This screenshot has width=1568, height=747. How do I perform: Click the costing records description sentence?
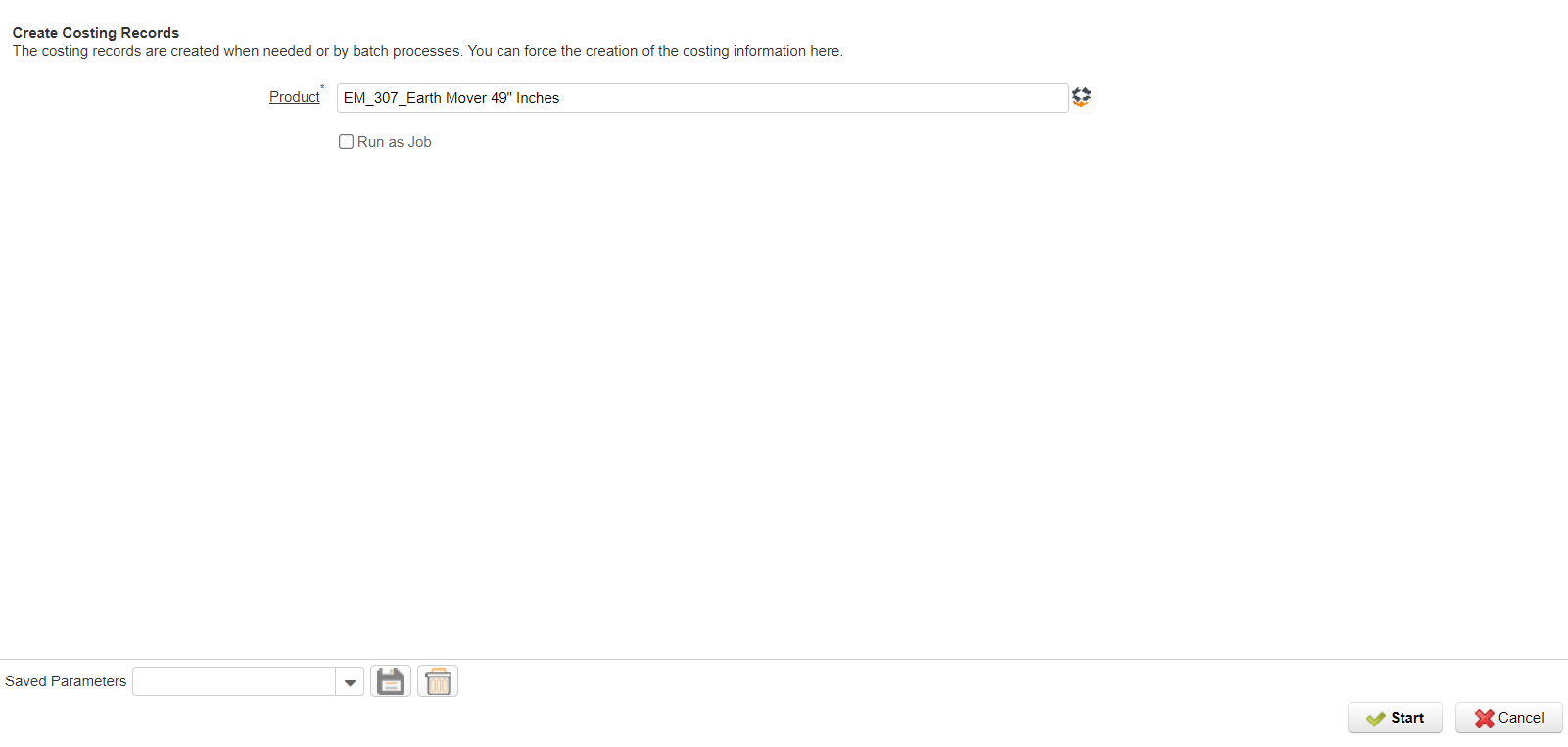coord(428,51)
